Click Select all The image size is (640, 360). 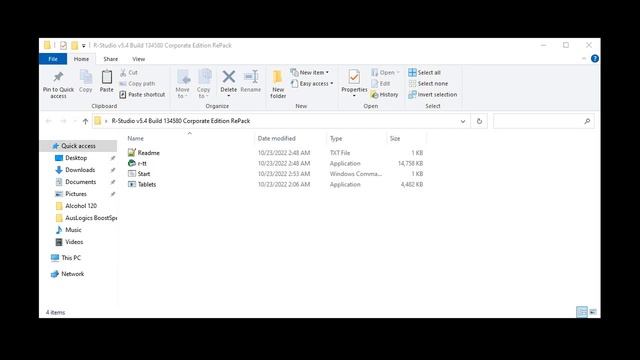click(x=424, y=72)
